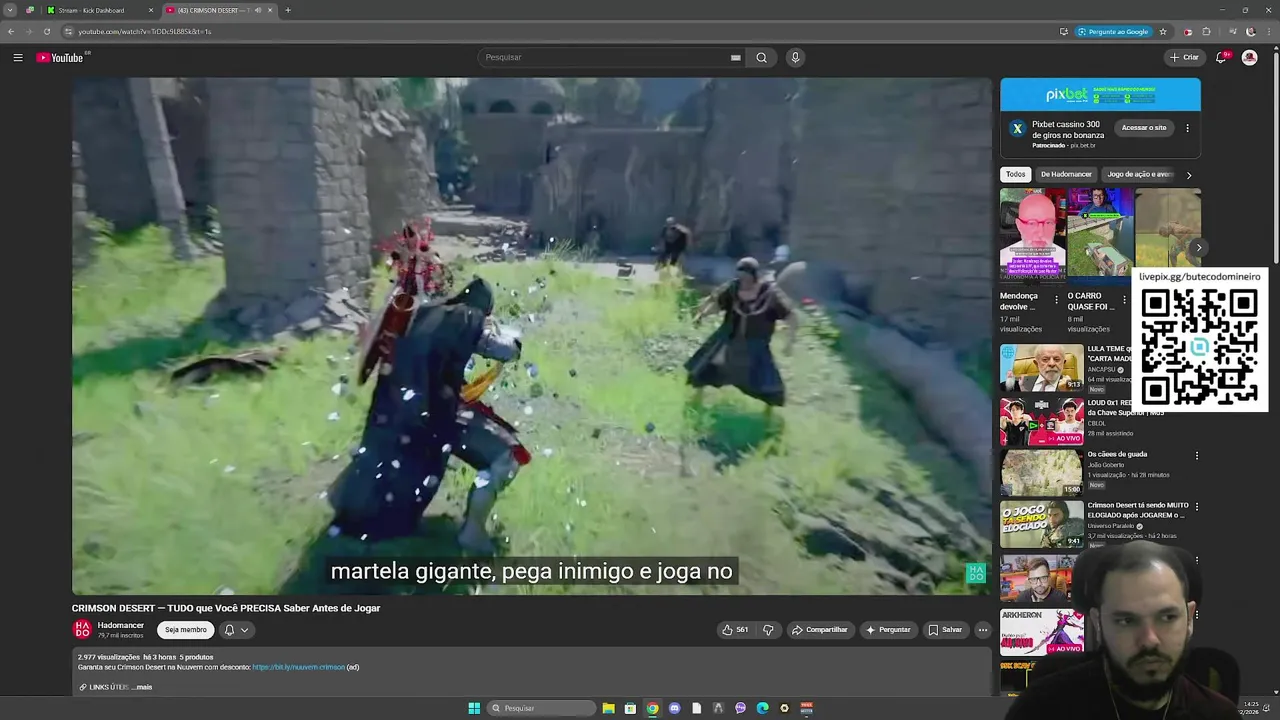Open the Mendonça devolve short thumbnail
This screenshot has width=1280, height=720.
point(1033,235)
